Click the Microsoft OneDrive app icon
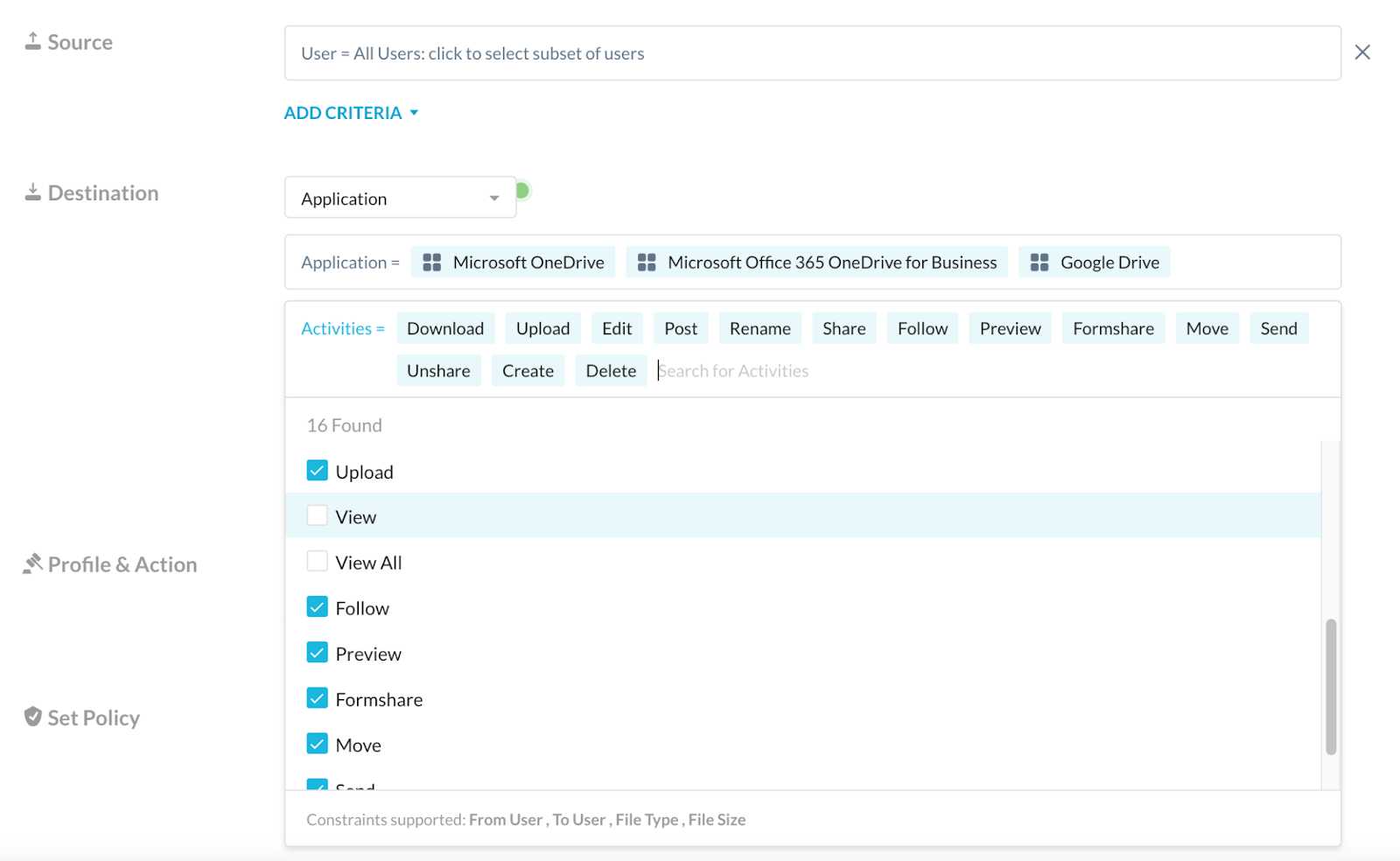 (430, 262)
